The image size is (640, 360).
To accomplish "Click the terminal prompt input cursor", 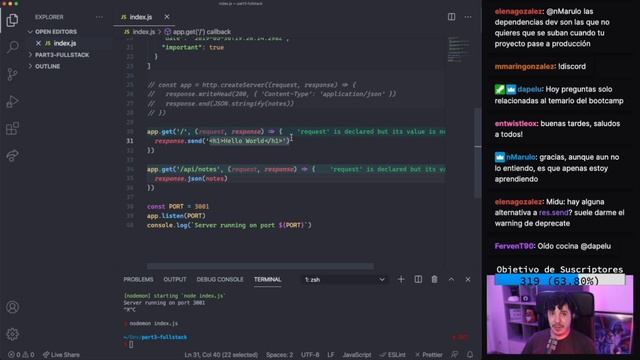I will 131,344.
